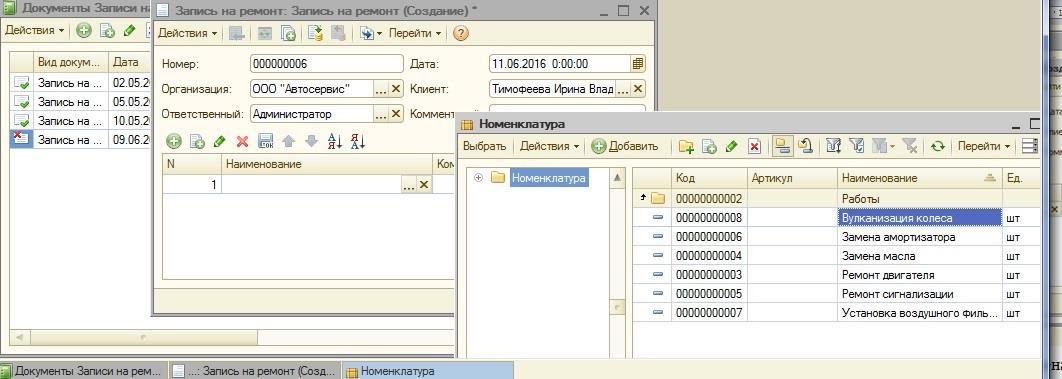Select Вулканизация колеса row

pos(836,218)
